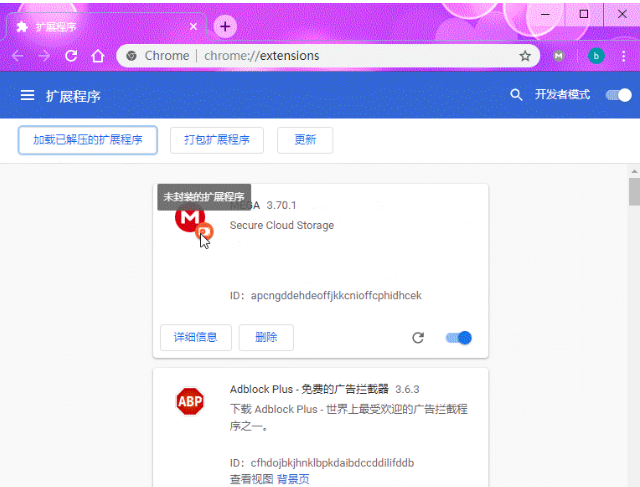This screenshot has width=640, height=487.
Task: Click the scrollbar up arrow
Action: pyautogui.click(x=634, y=171)
